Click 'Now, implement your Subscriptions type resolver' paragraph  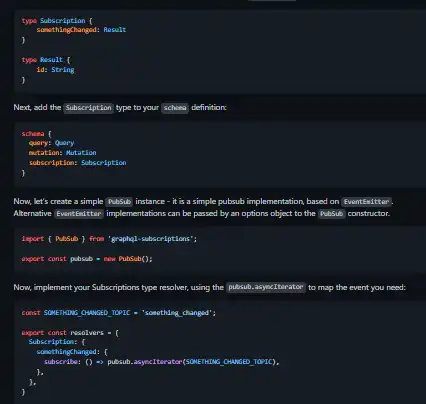tap(210, 287)
